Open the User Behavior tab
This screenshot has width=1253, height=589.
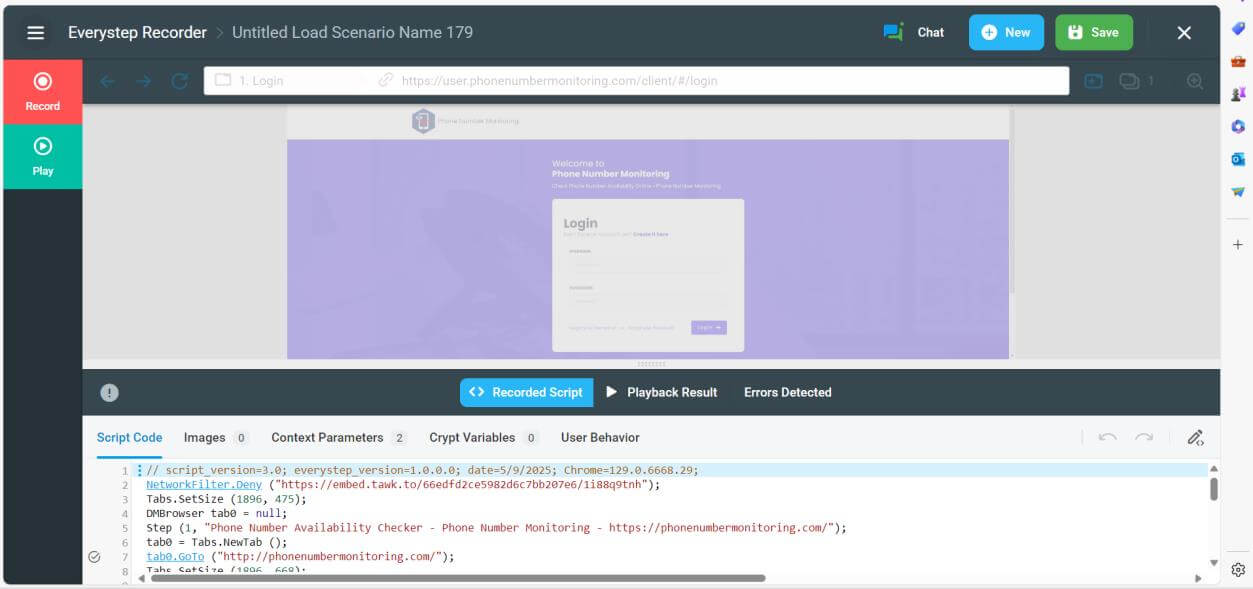click(600, 437)
